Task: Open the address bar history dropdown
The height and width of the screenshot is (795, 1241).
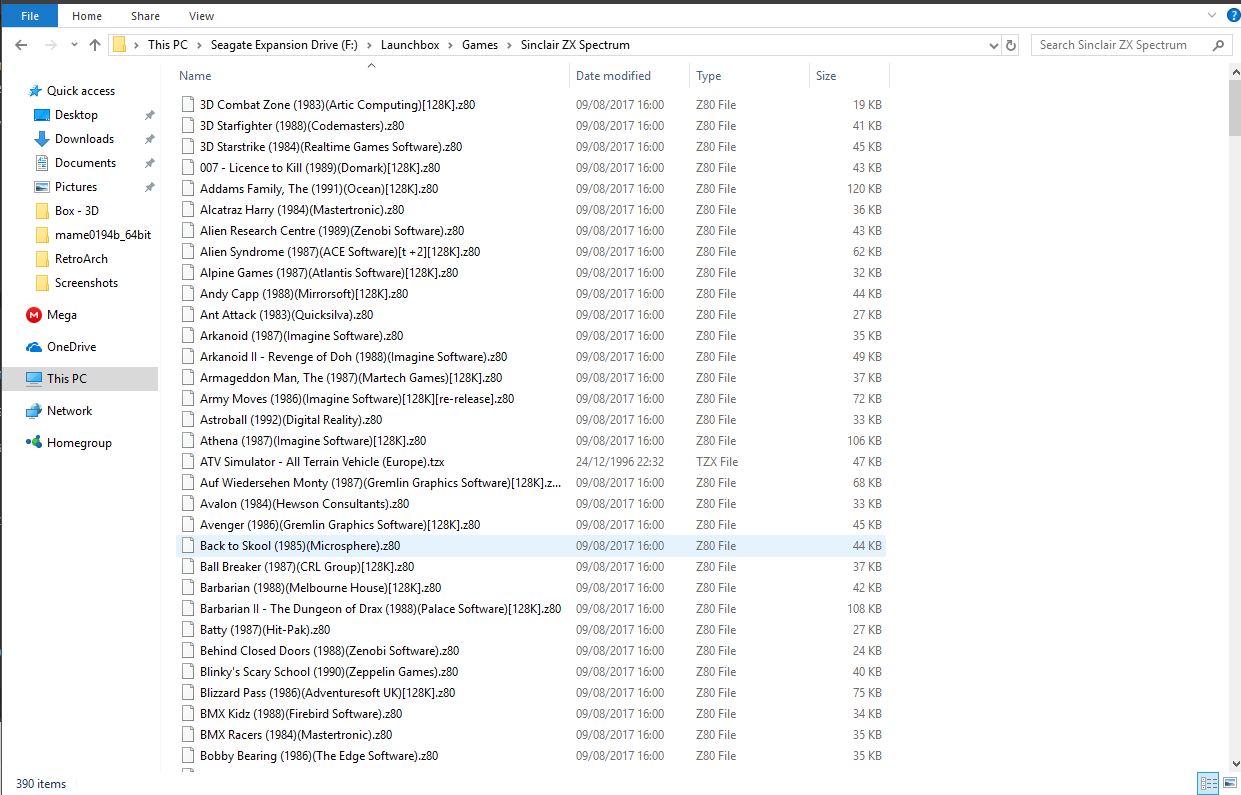Action: 992,45
